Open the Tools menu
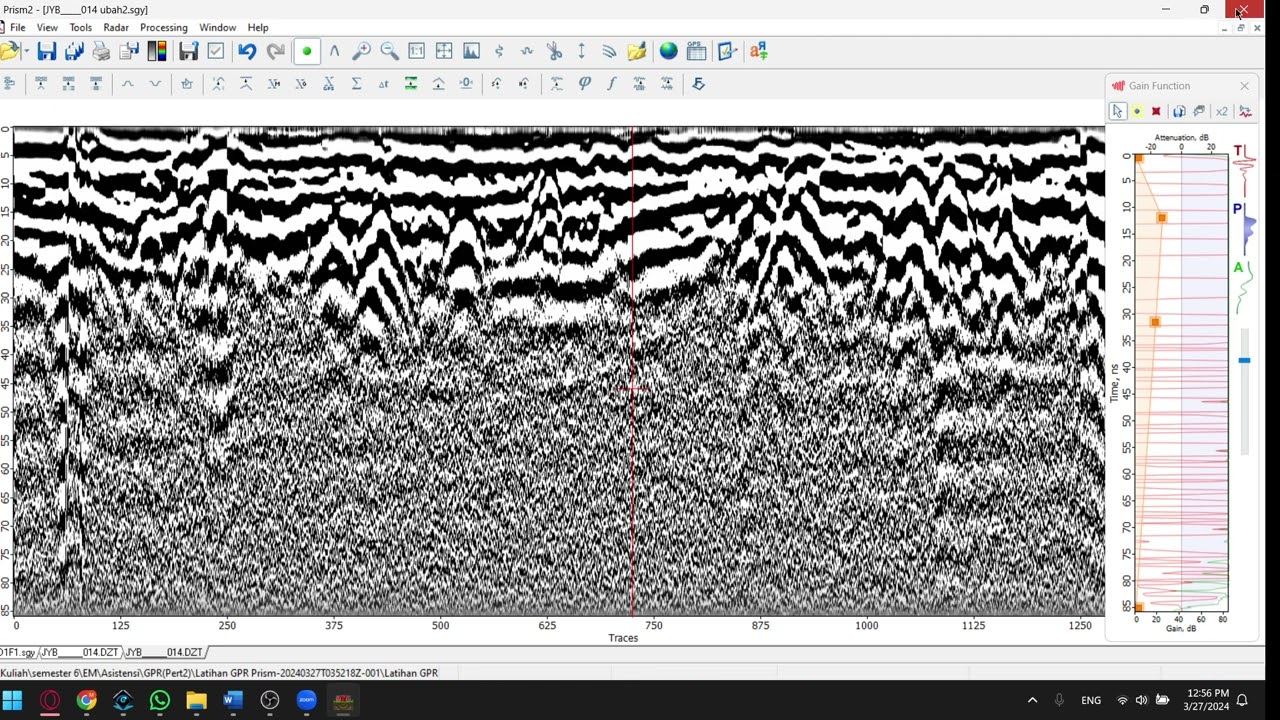Screen dimensions: 1280x720 coord(80,27)
